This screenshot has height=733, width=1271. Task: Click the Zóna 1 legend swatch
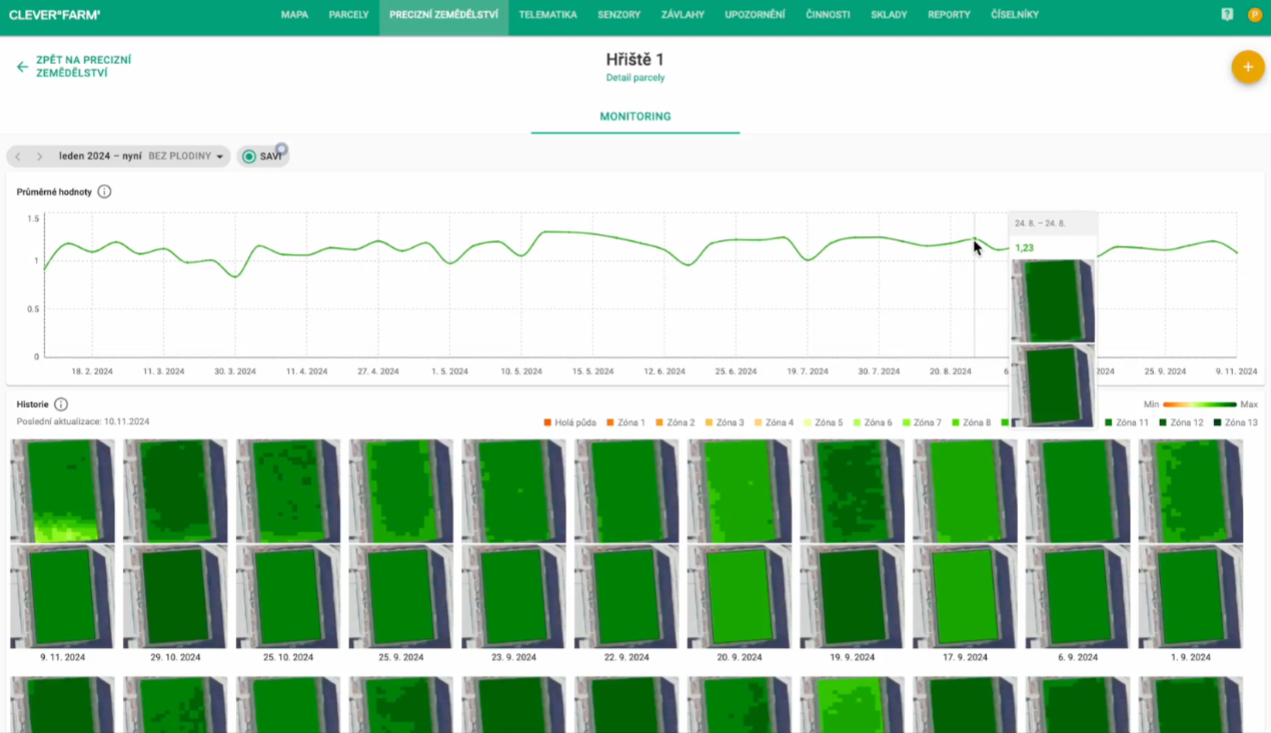click(611, 423)
